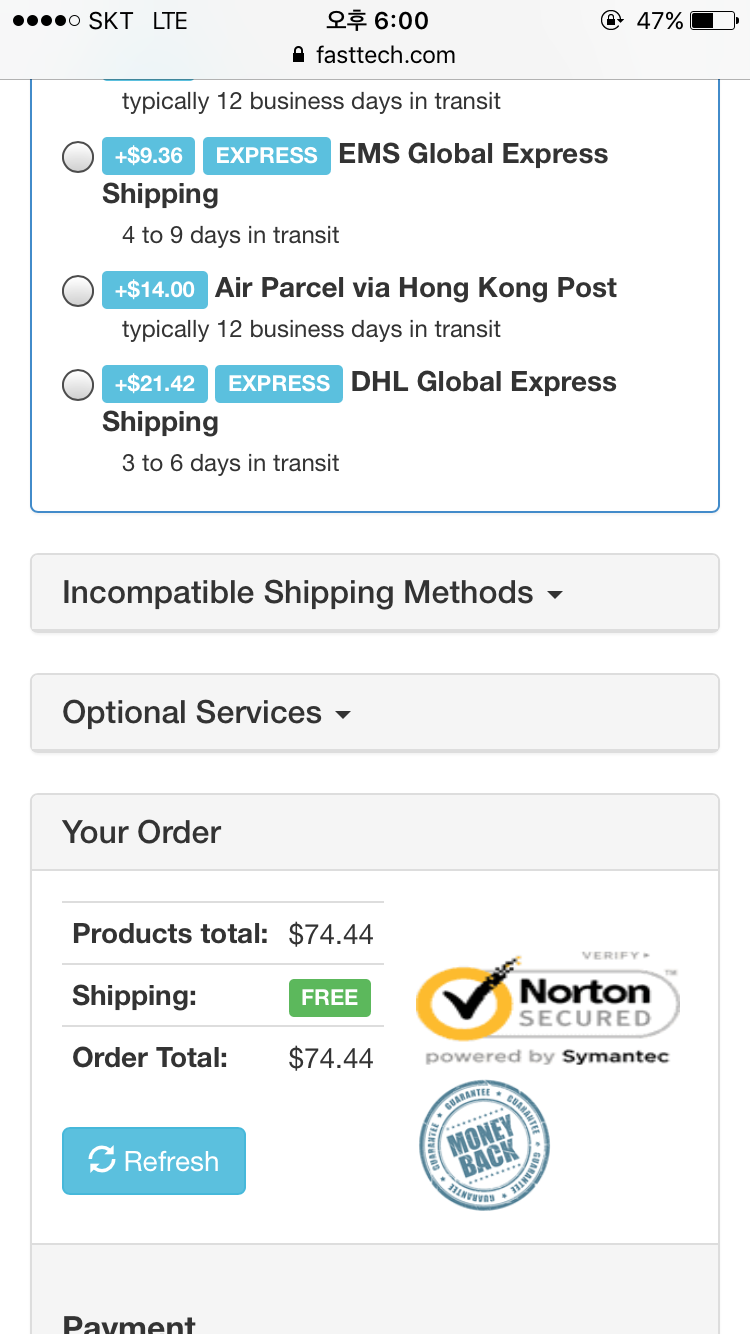Viewport: 750px width, 1334px height.
Task: Click the EXPRESS tag beside EMS shipping
Action: point(266,156)
